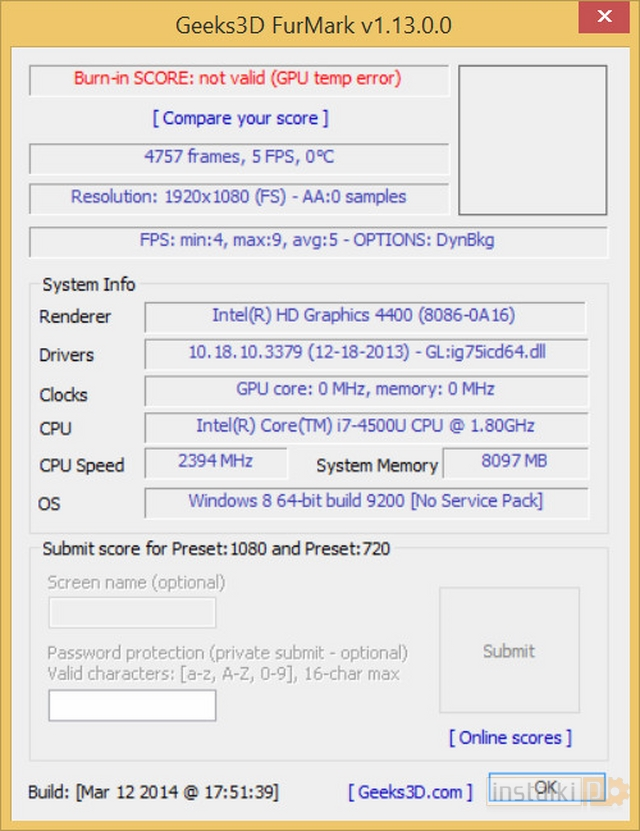640x831 pixels.
Task: Click the FPS min/max/avg options field
Action: coord(318,241)
